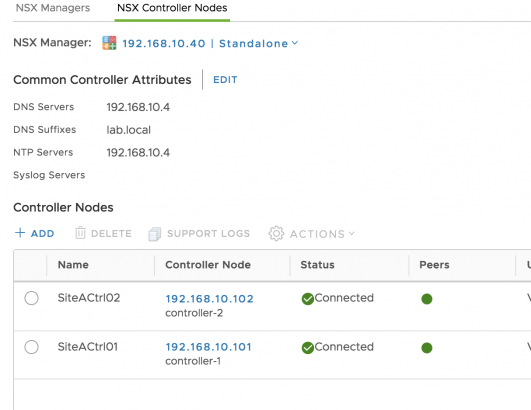Click the trash can DELETE icon
Viewport: 531px width, 410px height.
tap(80, 233)
